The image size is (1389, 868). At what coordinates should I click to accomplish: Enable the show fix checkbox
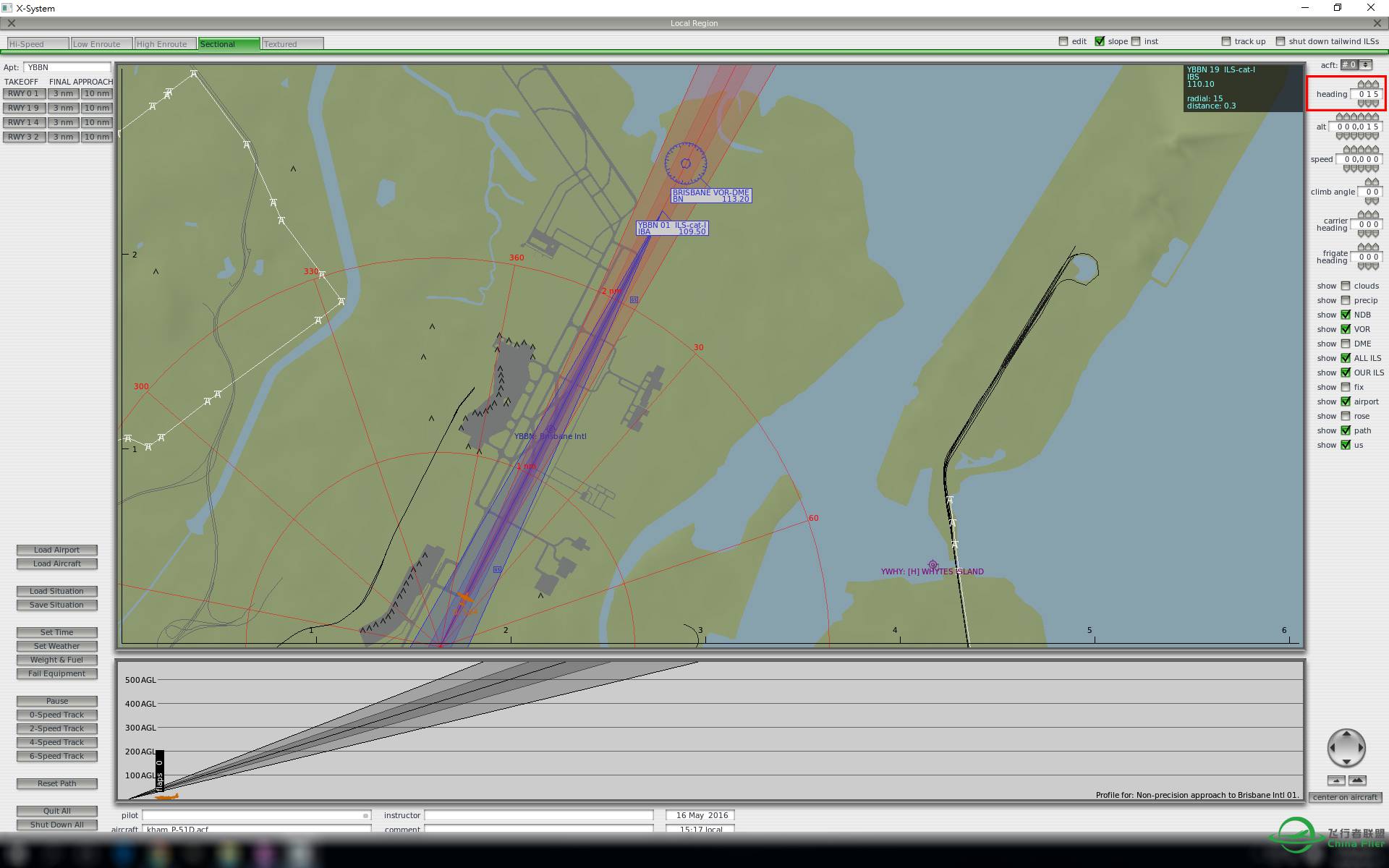(x=1346, y=387)
